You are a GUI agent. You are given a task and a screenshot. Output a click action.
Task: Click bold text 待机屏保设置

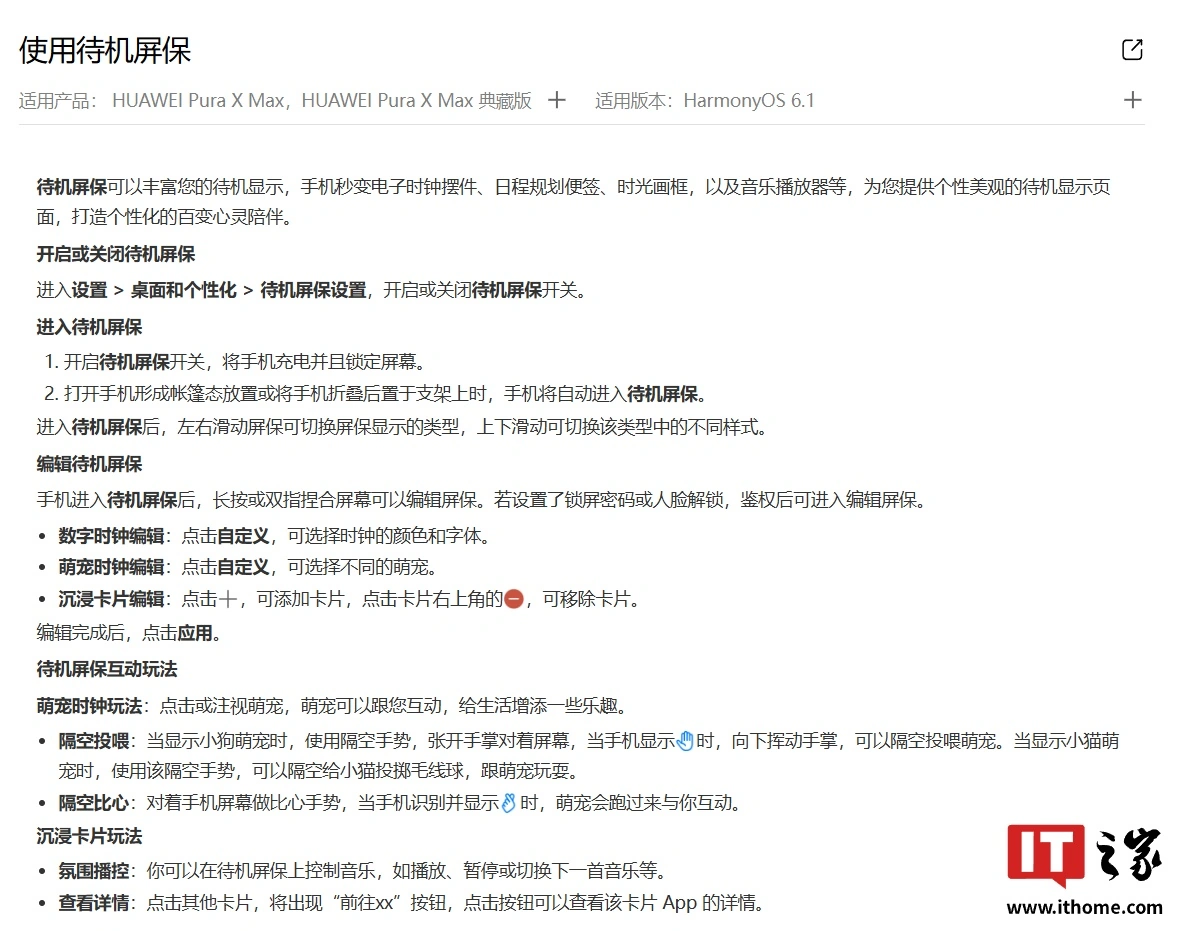point(314,290)
